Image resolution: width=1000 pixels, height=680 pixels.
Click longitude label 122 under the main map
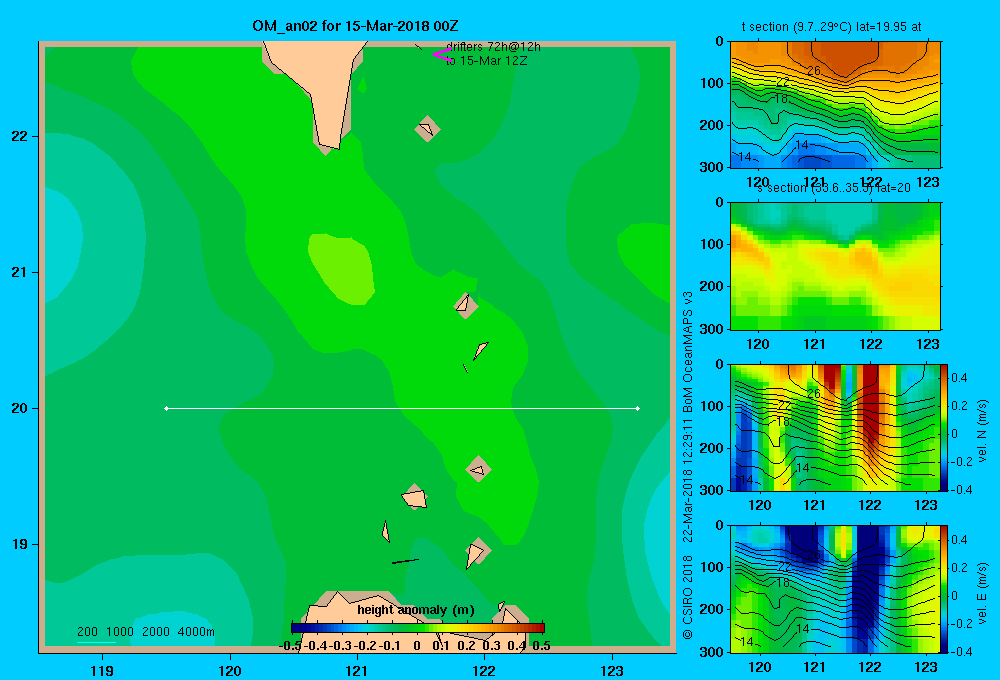tap(484, 670)
